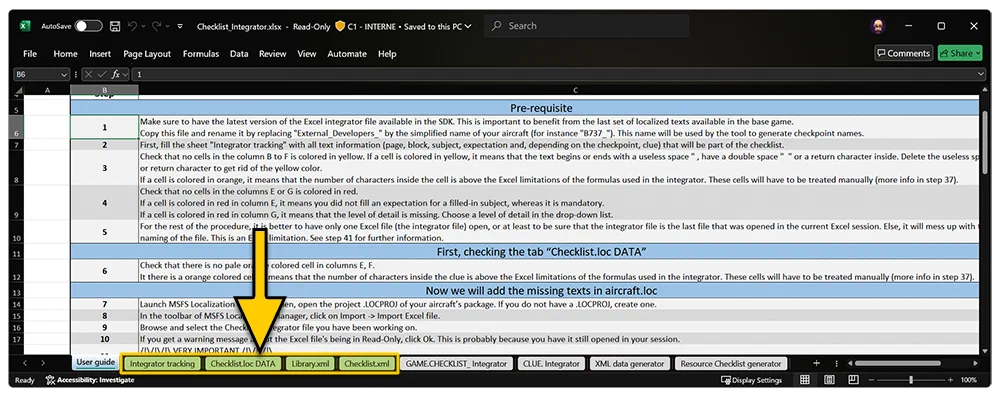Click the Comments button

coord(903,53)
